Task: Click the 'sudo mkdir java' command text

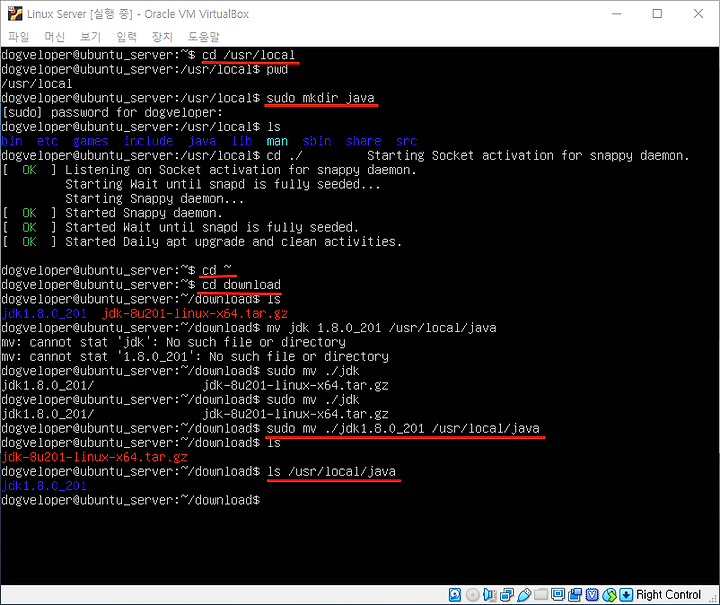Action: tap(321, 98)
